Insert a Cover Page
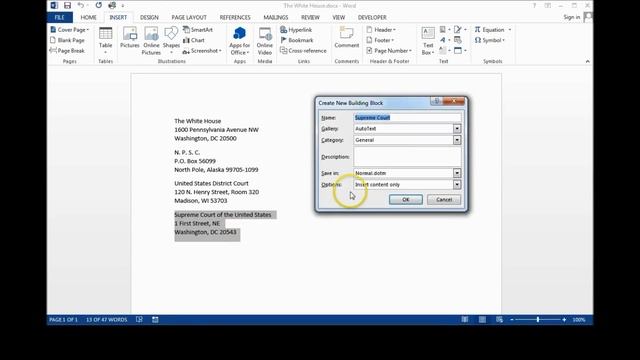Screen dimensions: 640x360 coord(69,30)
